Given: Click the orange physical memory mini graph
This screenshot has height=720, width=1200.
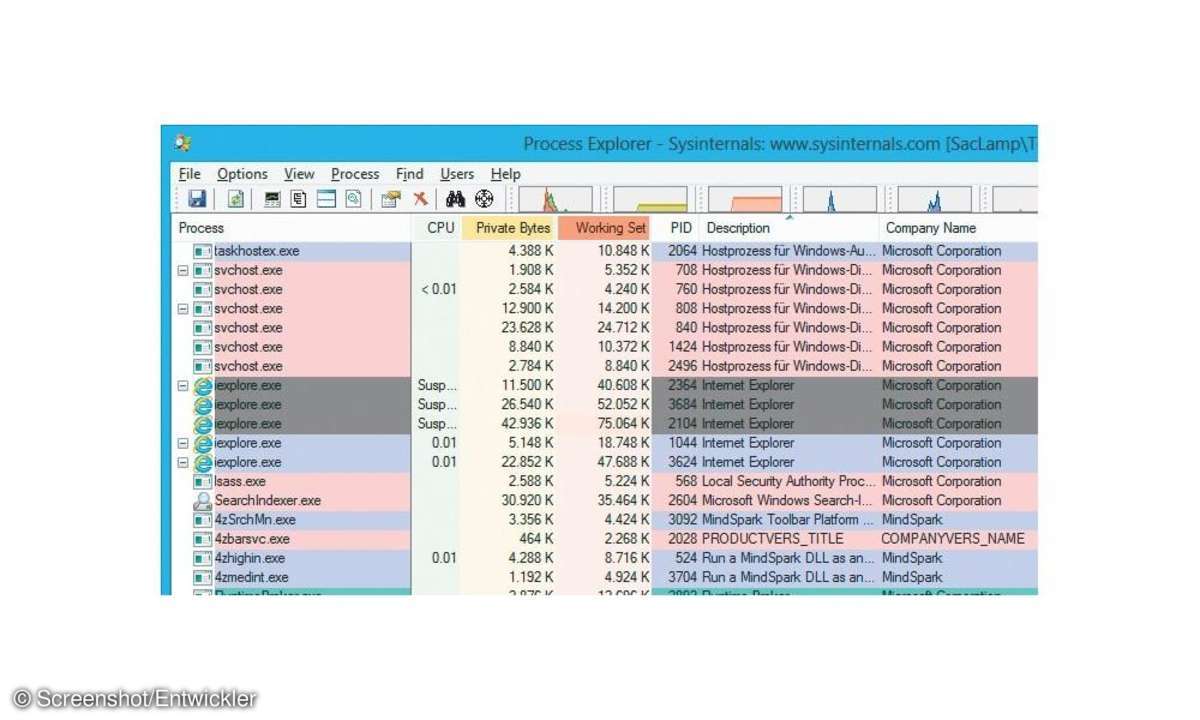Looking at the screenshot, I should pyautogui.click(x=744, y=199).
